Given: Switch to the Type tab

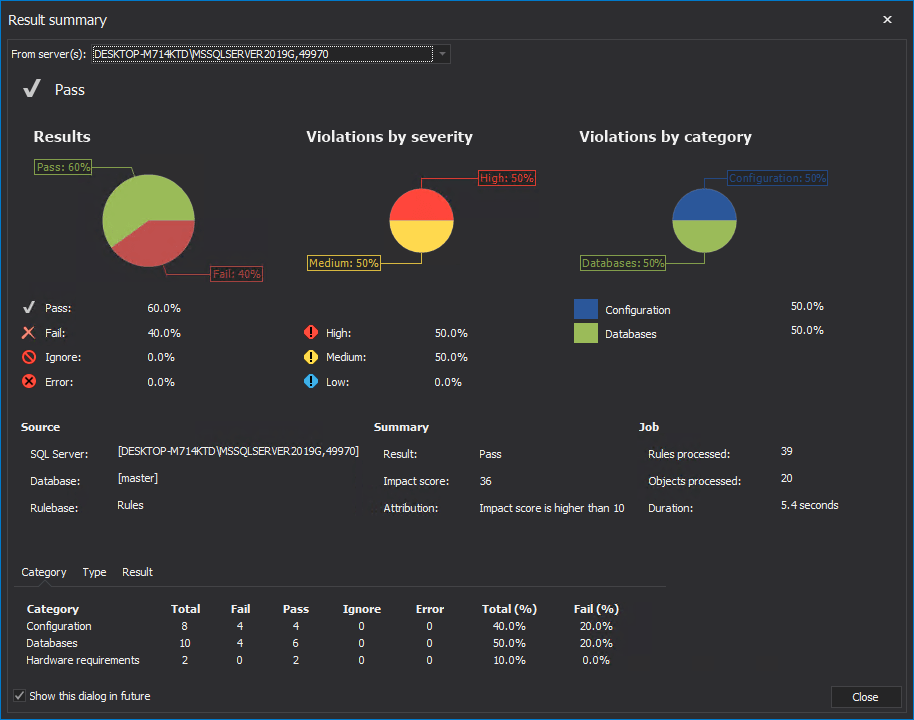Looking at the screenshot, I should tap(94, 572).
